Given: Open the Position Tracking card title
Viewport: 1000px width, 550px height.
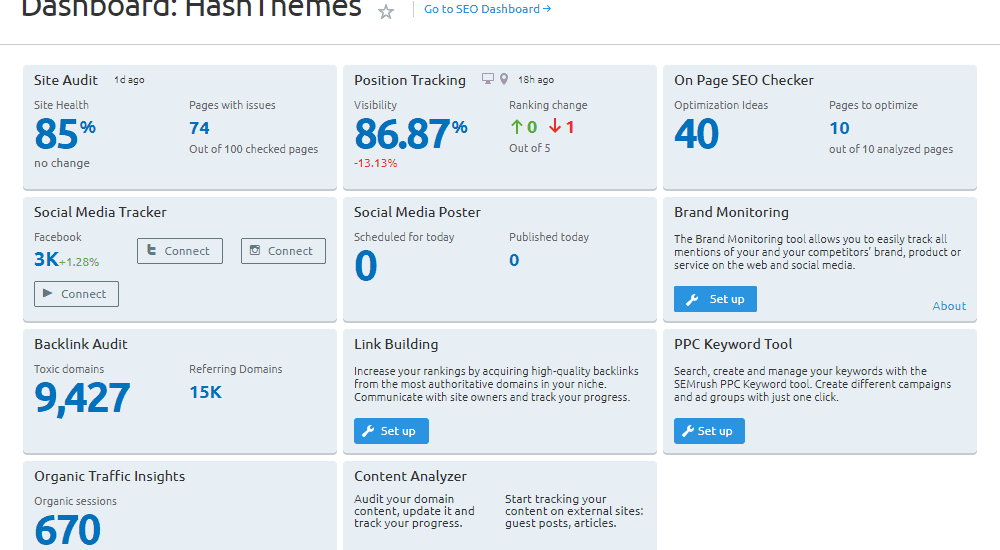Looking at the screenshot, I should [409, 80].
